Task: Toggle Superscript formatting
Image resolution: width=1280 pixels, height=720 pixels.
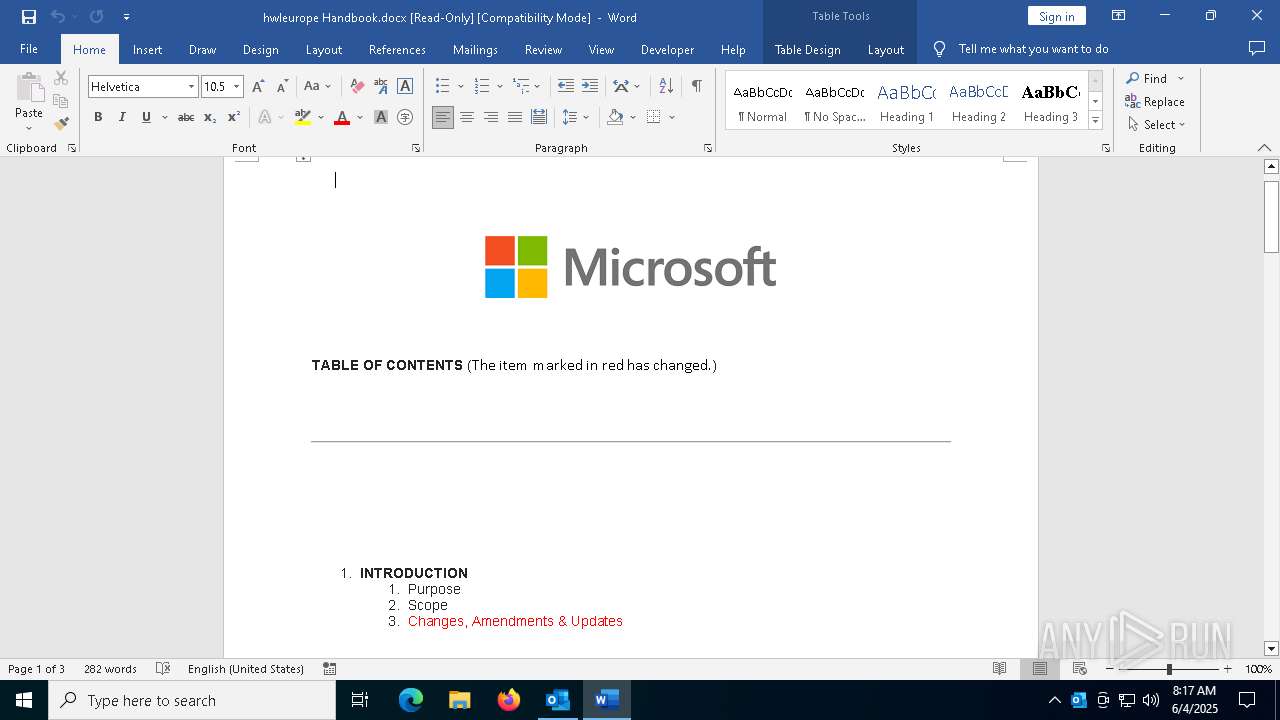Action: (234, 117)
